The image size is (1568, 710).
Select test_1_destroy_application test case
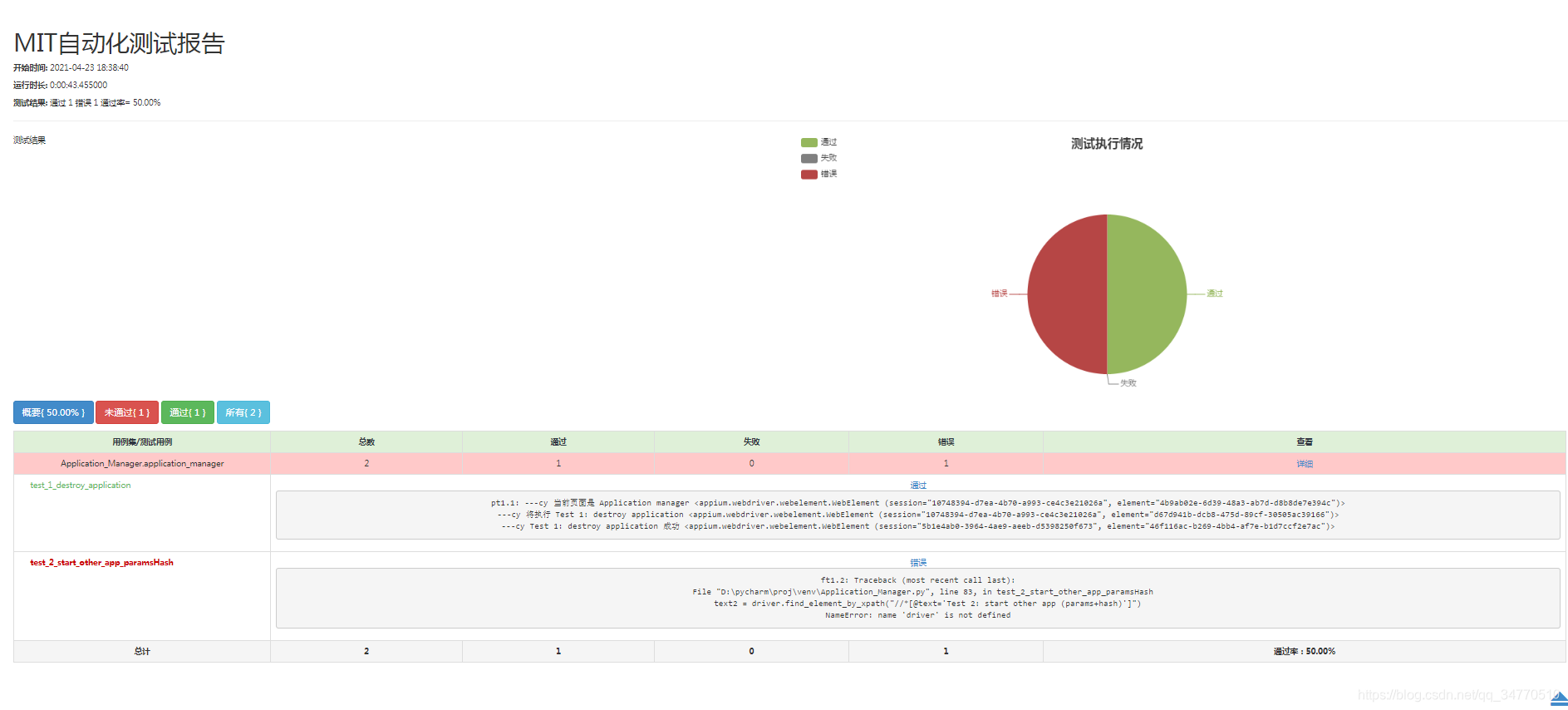[x=81, y=486]
